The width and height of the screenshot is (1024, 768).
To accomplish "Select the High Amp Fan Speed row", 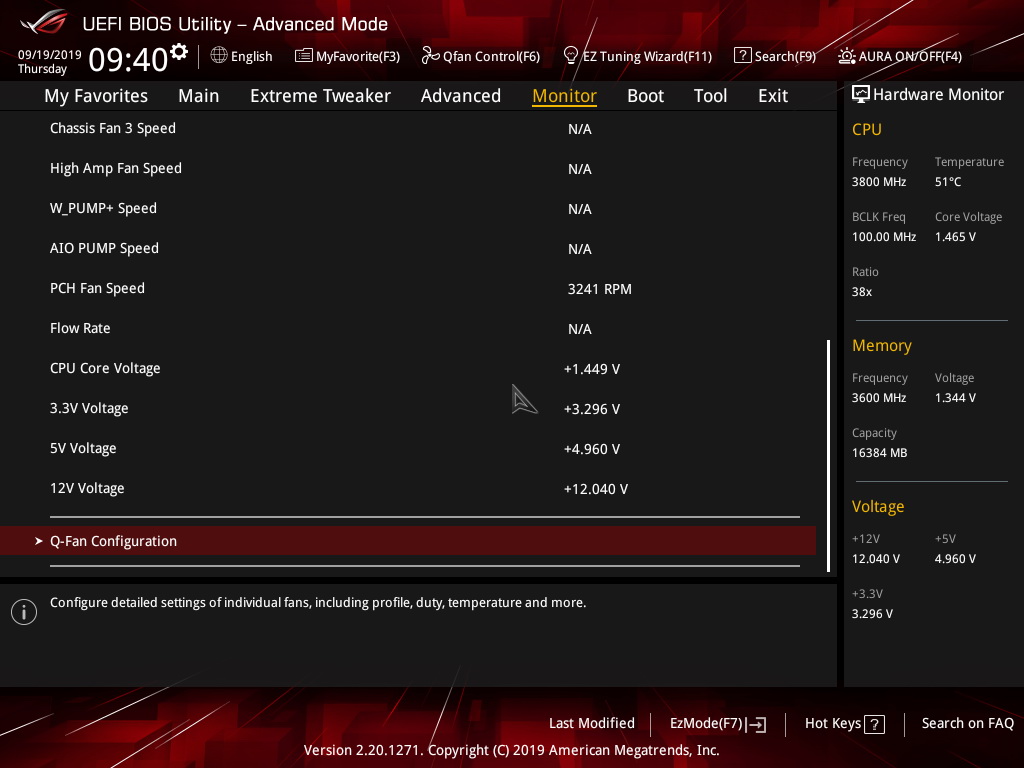I will [x=408, y=168].
